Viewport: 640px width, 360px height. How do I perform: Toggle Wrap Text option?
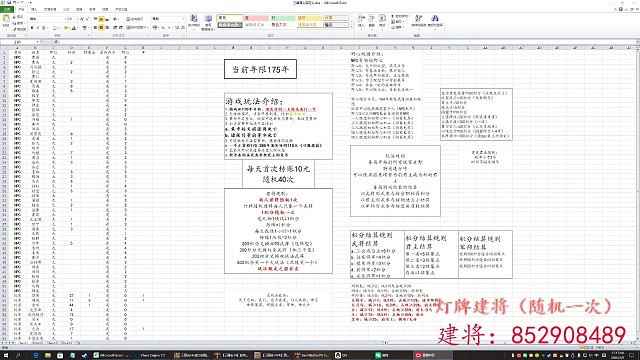(134, 19)
